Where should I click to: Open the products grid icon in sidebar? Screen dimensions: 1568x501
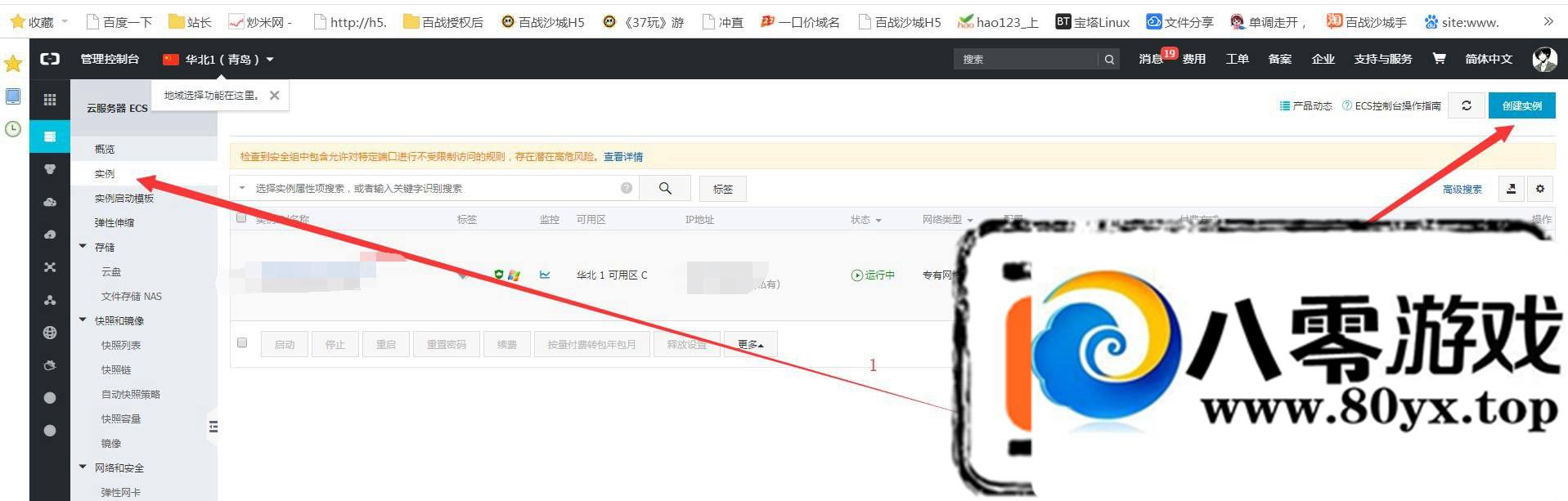tap(50, 100)
